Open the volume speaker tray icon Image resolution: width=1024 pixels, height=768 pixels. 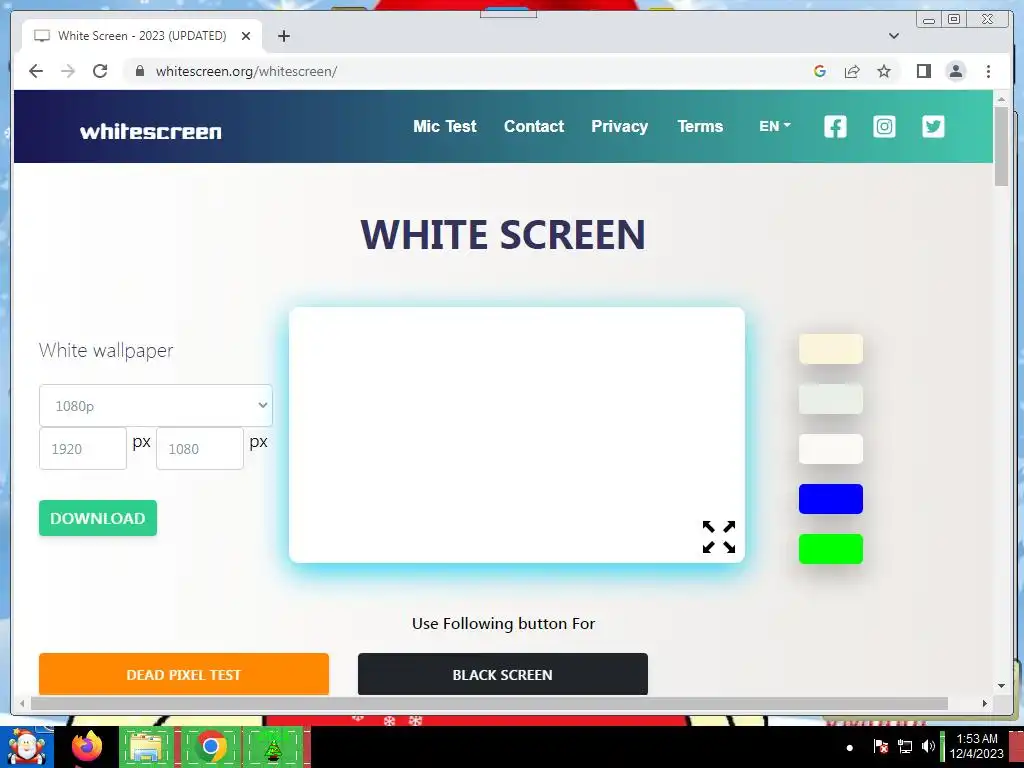(x=928, y=746)
